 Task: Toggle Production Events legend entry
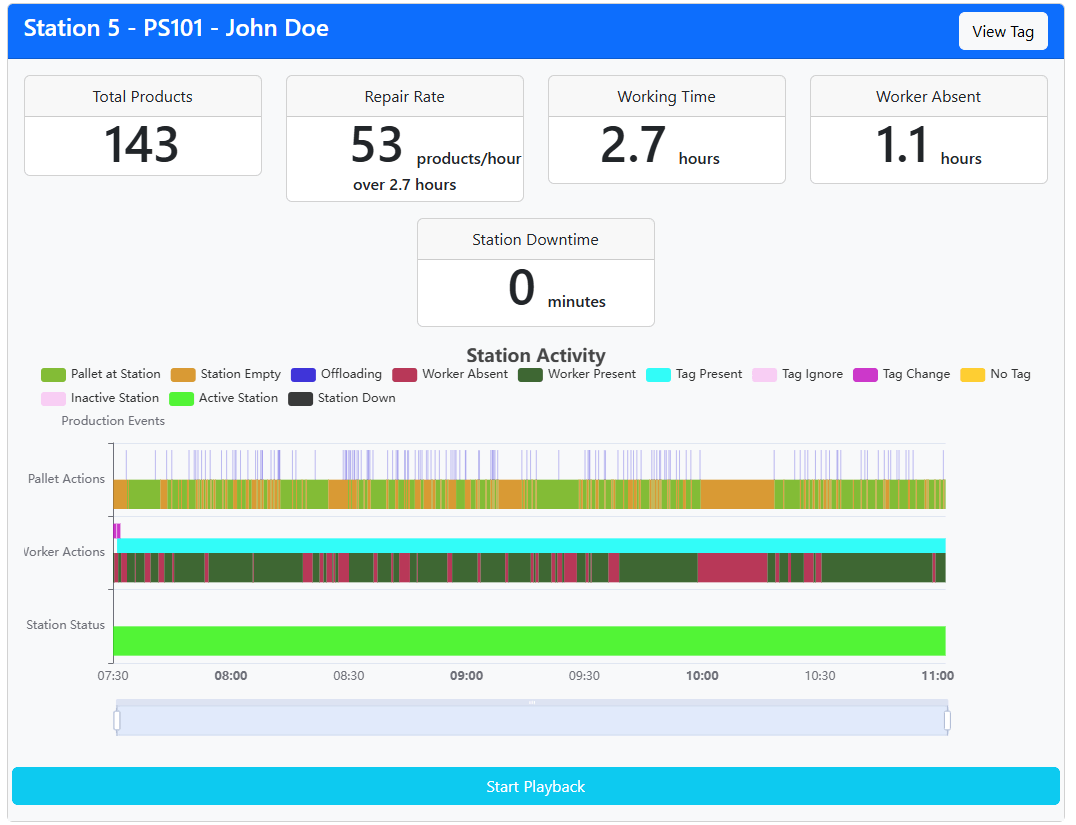click(x=113, y=421)
